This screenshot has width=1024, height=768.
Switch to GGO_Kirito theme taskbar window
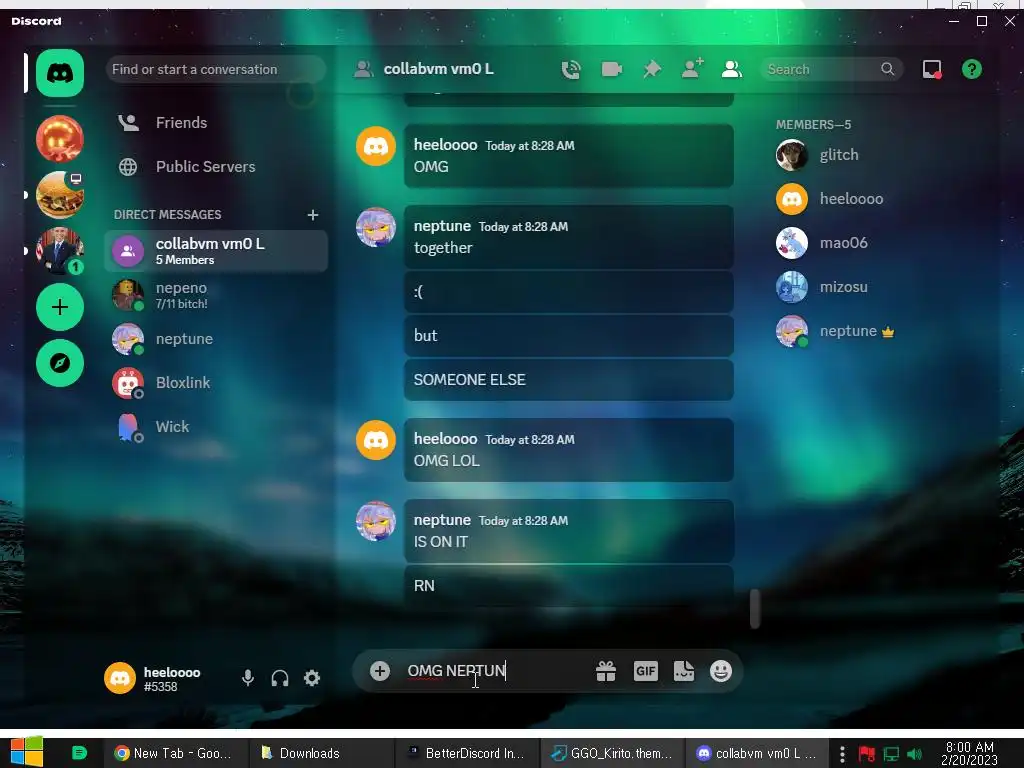tap(613, 753)
